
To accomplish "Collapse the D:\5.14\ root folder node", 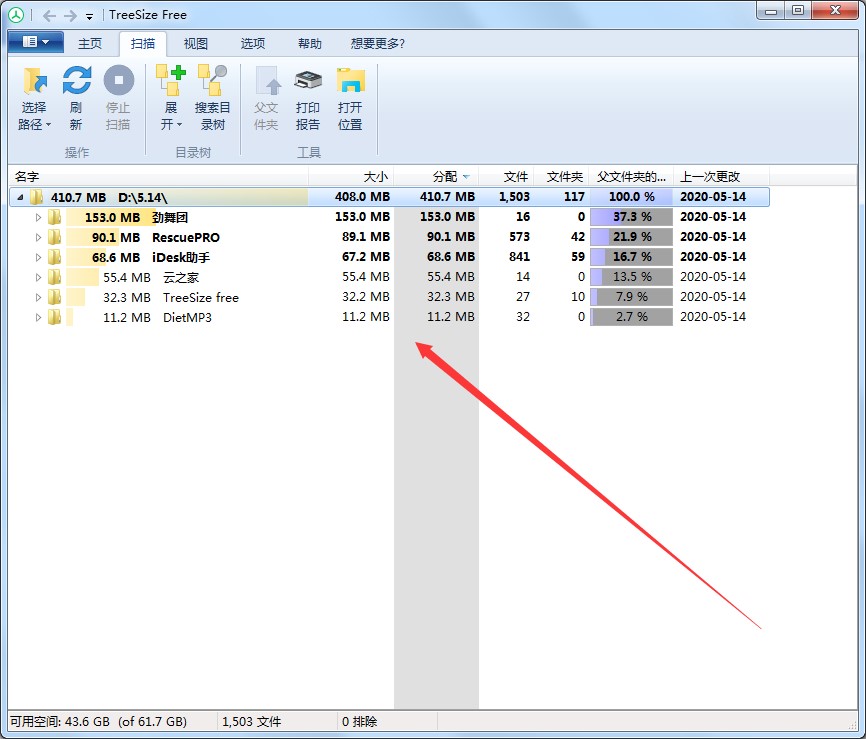I will pos(18,197).
